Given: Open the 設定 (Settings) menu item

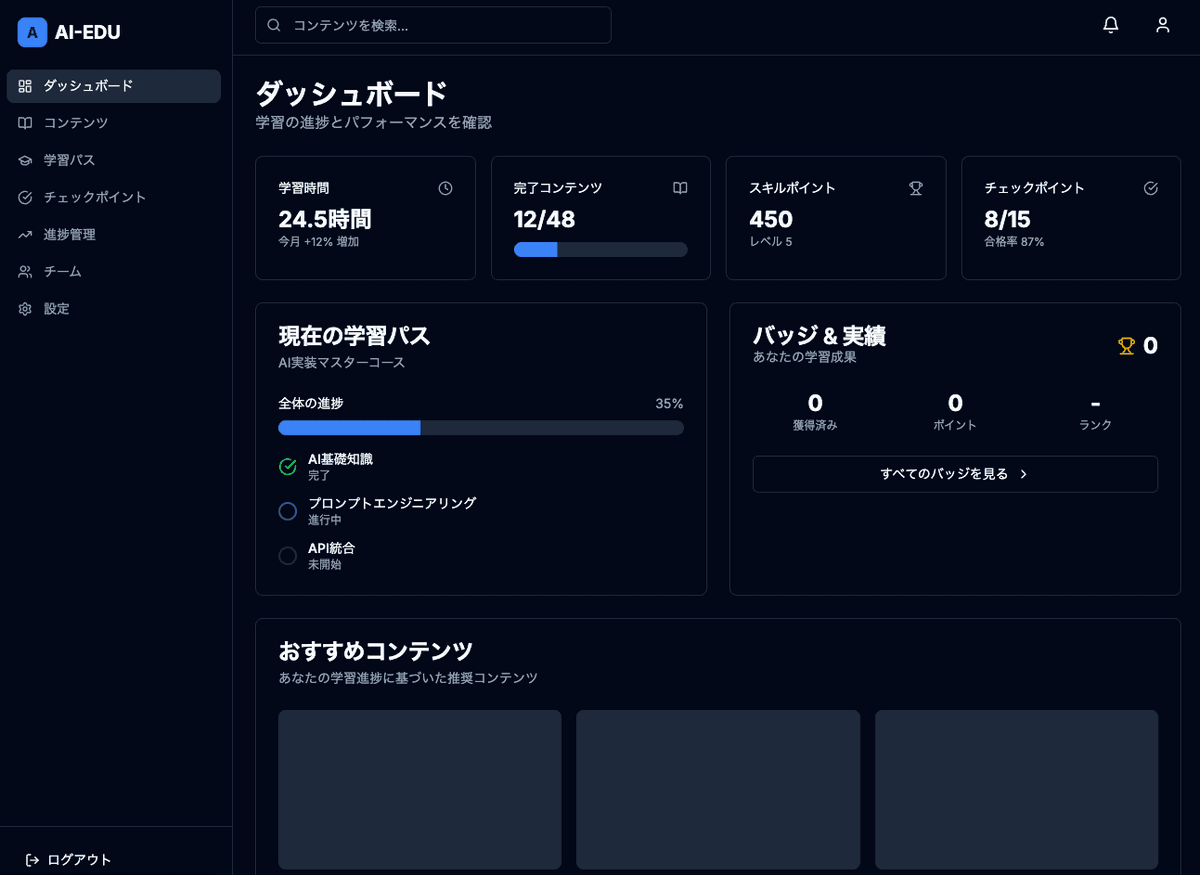Looking at the screenshot, I should 25,308.
